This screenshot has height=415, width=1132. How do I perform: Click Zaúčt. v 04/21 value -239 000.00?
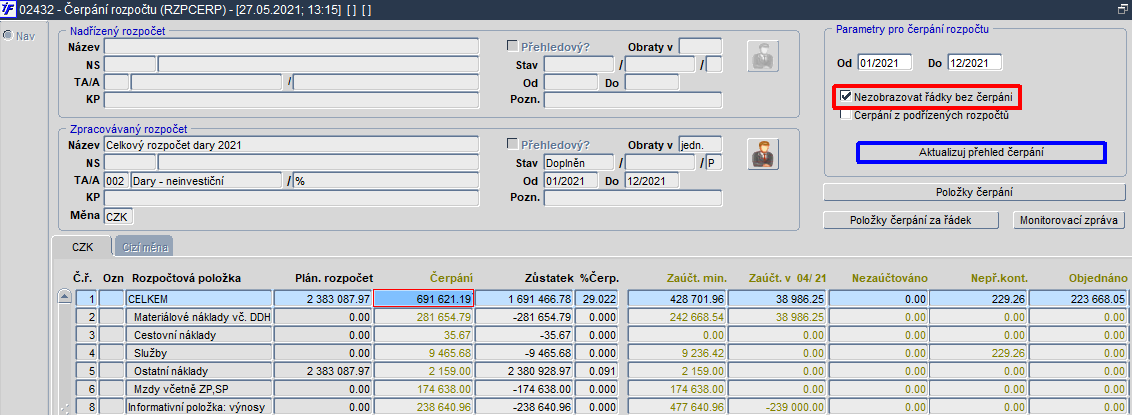click(777, 407)
